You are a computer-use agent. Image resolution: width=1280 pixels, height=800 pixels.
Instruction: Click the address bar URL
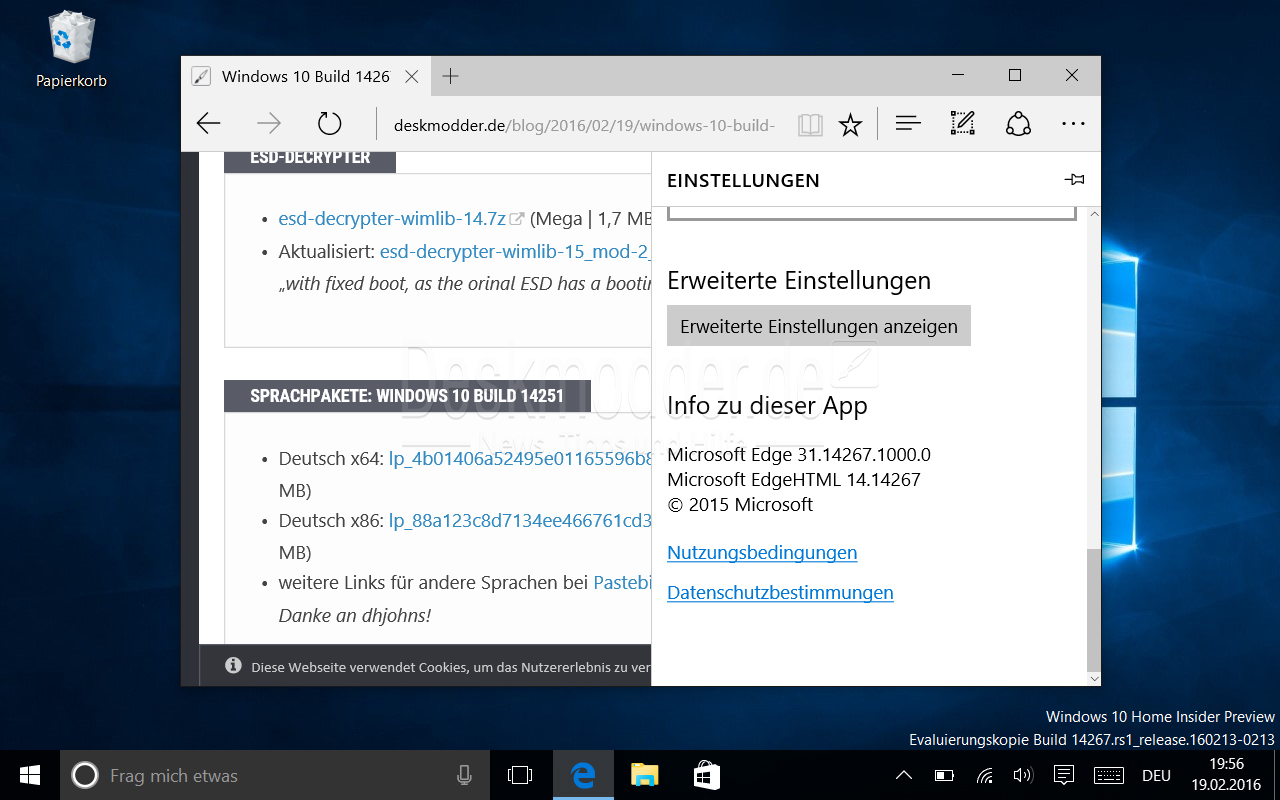(585, 125)
